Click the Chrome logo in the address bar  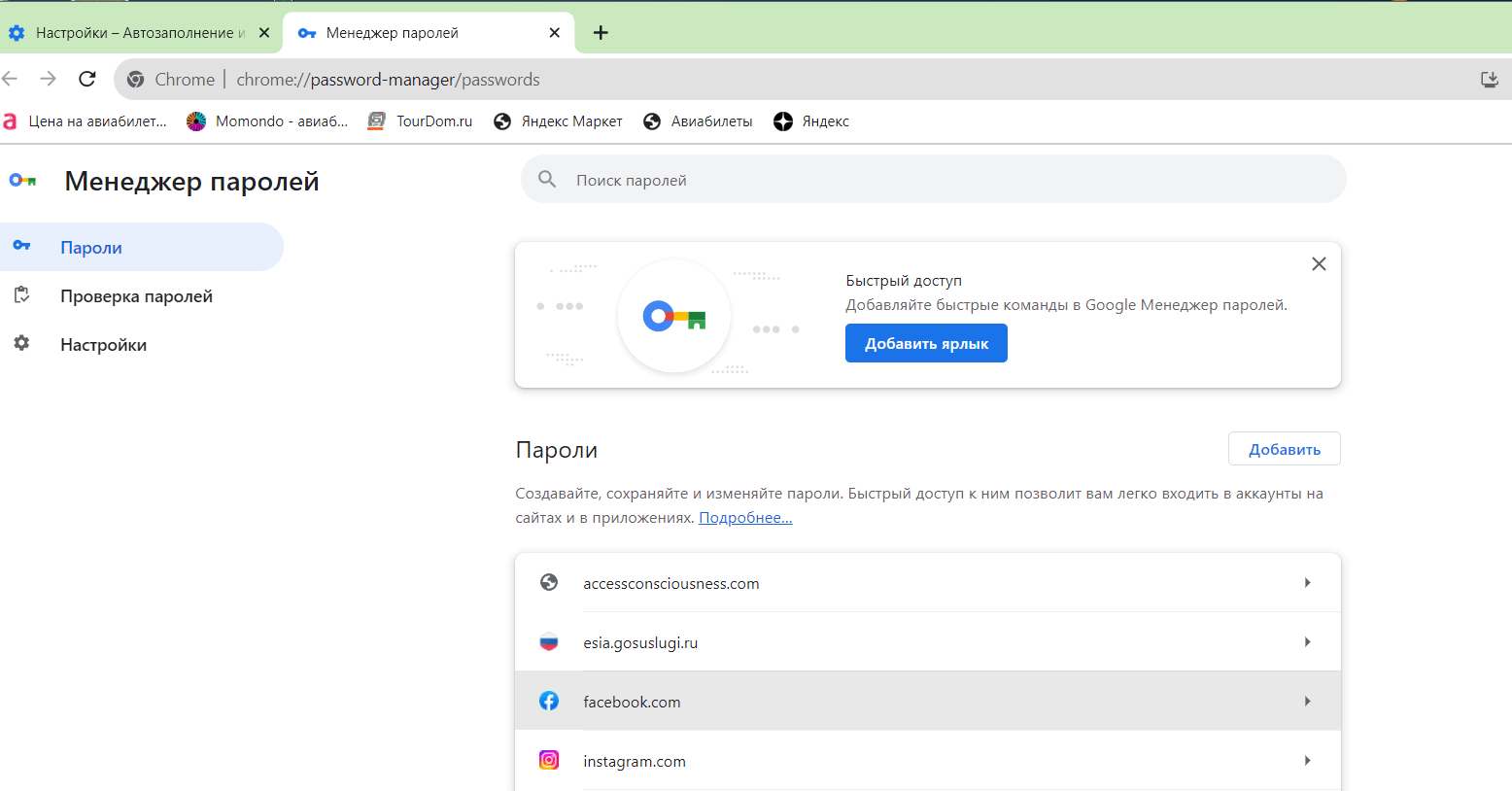(x=136, y=80)
